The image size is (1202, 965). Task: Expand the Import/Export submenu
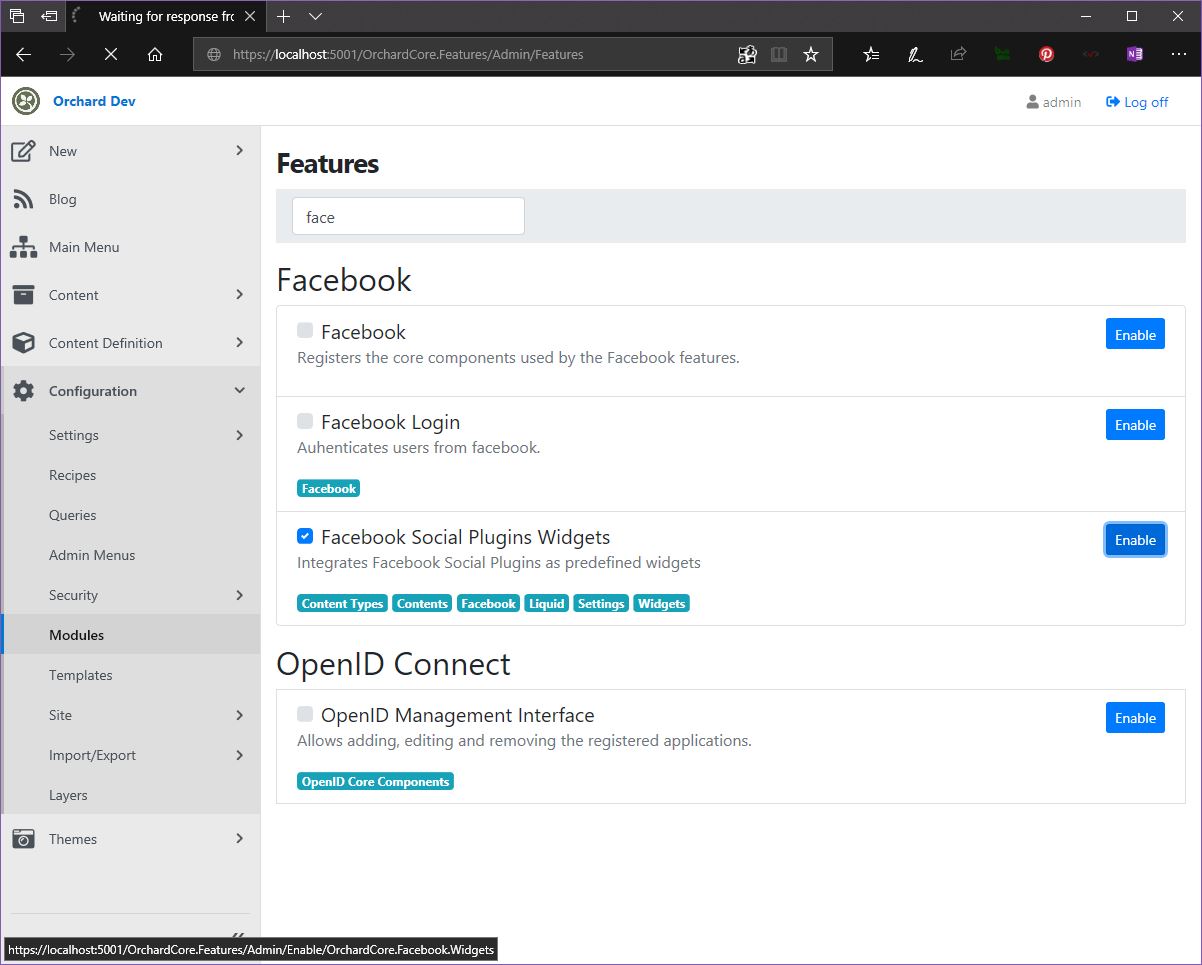coord(239,755)
